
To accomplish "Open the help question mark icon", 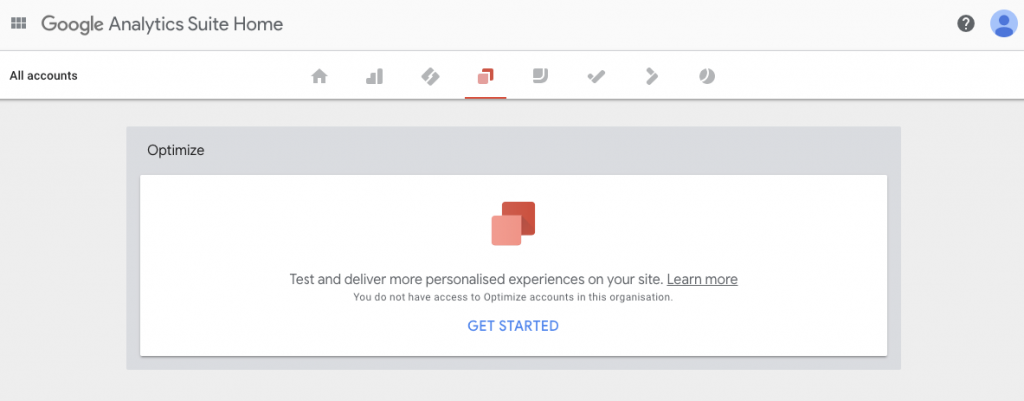I will (x=966, y=24).
